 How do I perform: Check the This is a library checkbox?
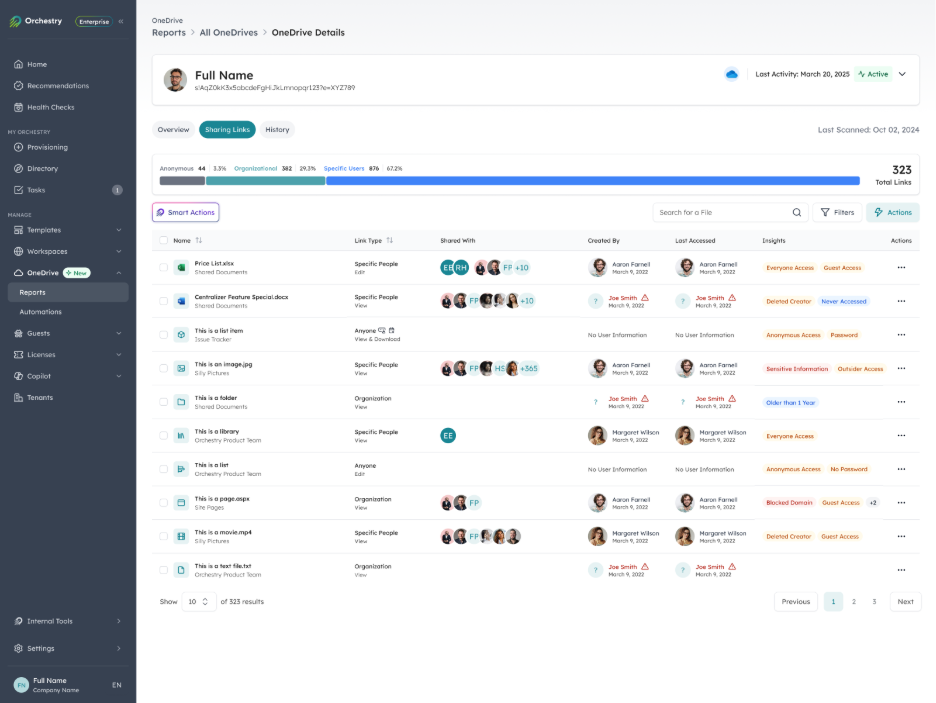(164, 436)
